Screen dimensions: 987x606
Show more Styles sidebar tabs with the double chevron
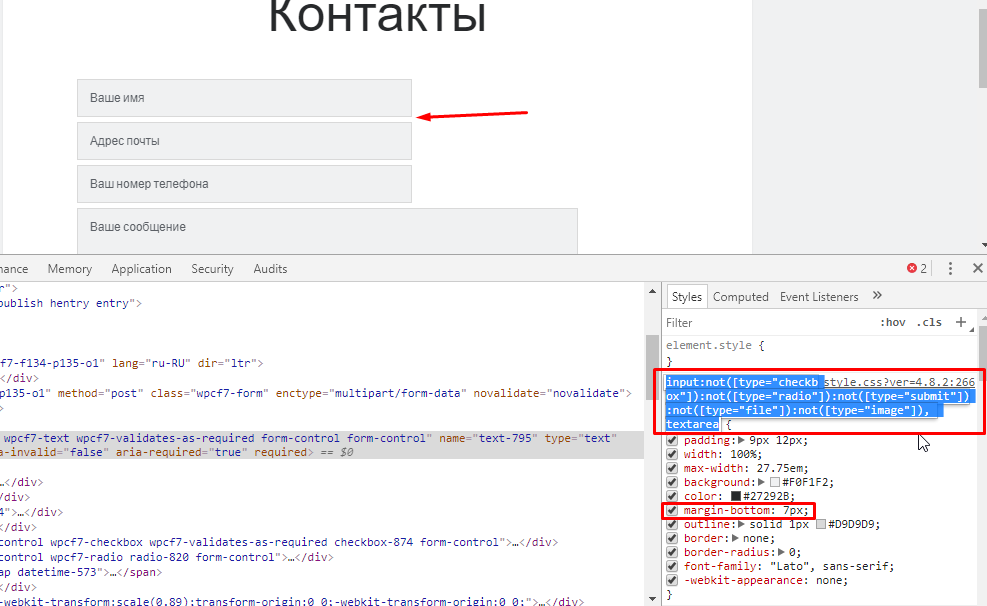pos(877,296)
